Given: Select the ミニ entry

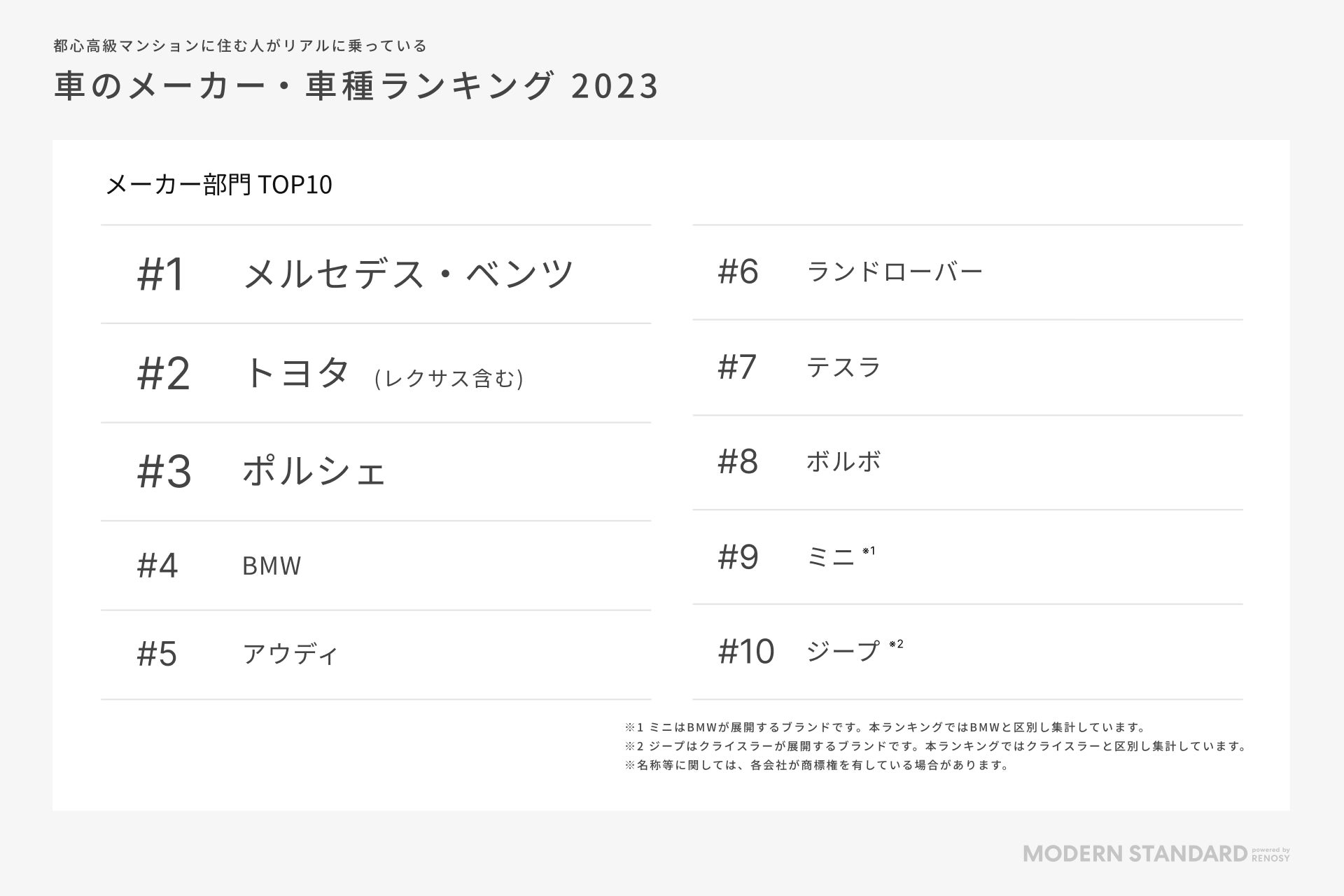Looking at the screenshot, I should coord(831,557).
